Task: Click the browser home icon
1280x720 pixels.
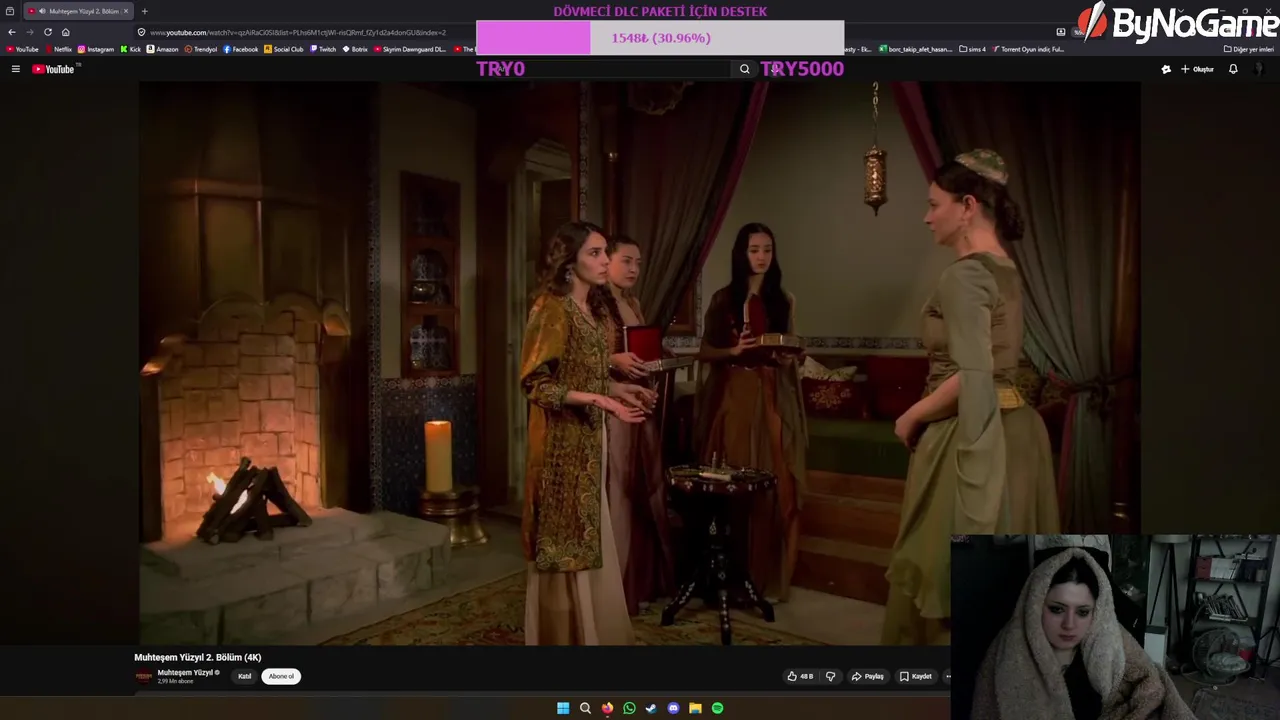Action: [x=66, y=32]
